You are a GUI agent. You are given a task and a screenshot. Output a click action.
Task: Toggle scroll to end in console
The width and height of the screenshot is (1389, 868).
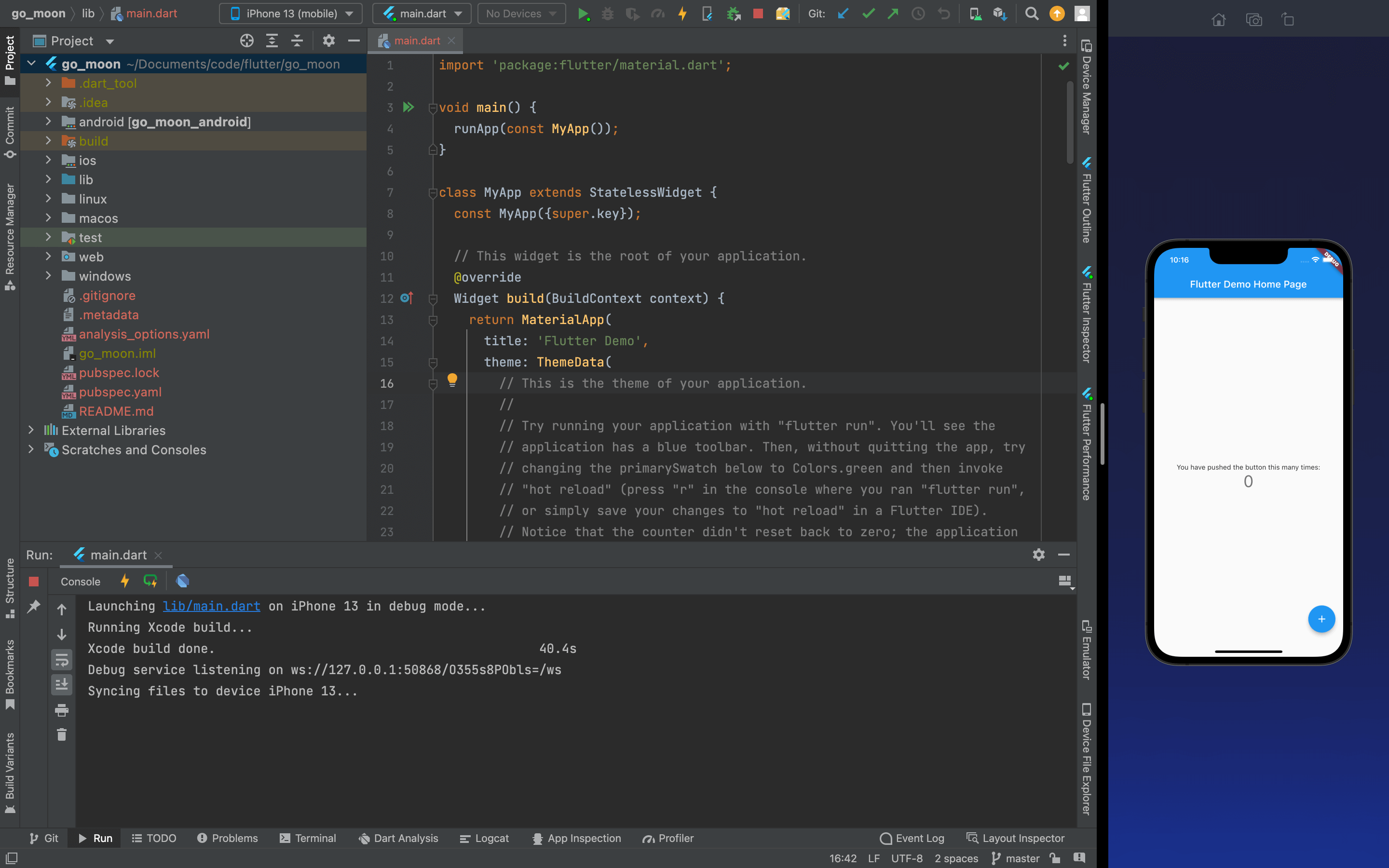point(61,684)
